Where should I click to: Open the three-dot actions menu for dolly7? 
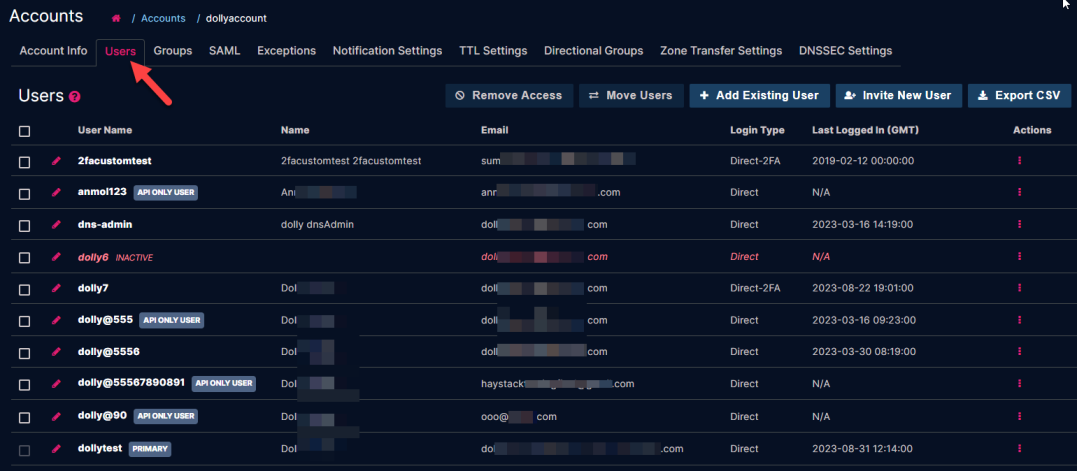[x=1019, y=288]
